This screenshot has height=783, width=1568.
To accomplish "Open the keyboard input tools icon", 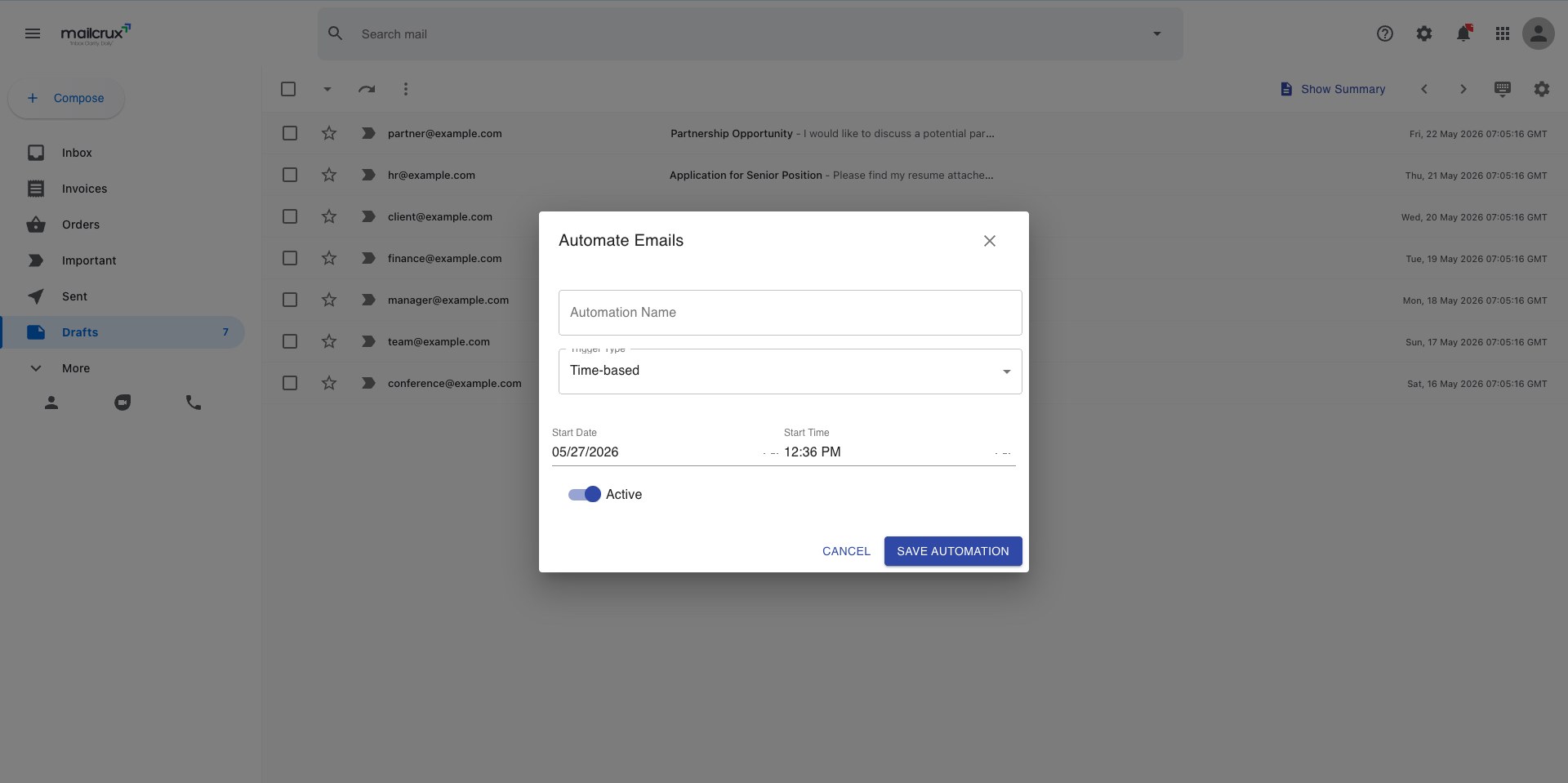I will [x=1503, y=89].
